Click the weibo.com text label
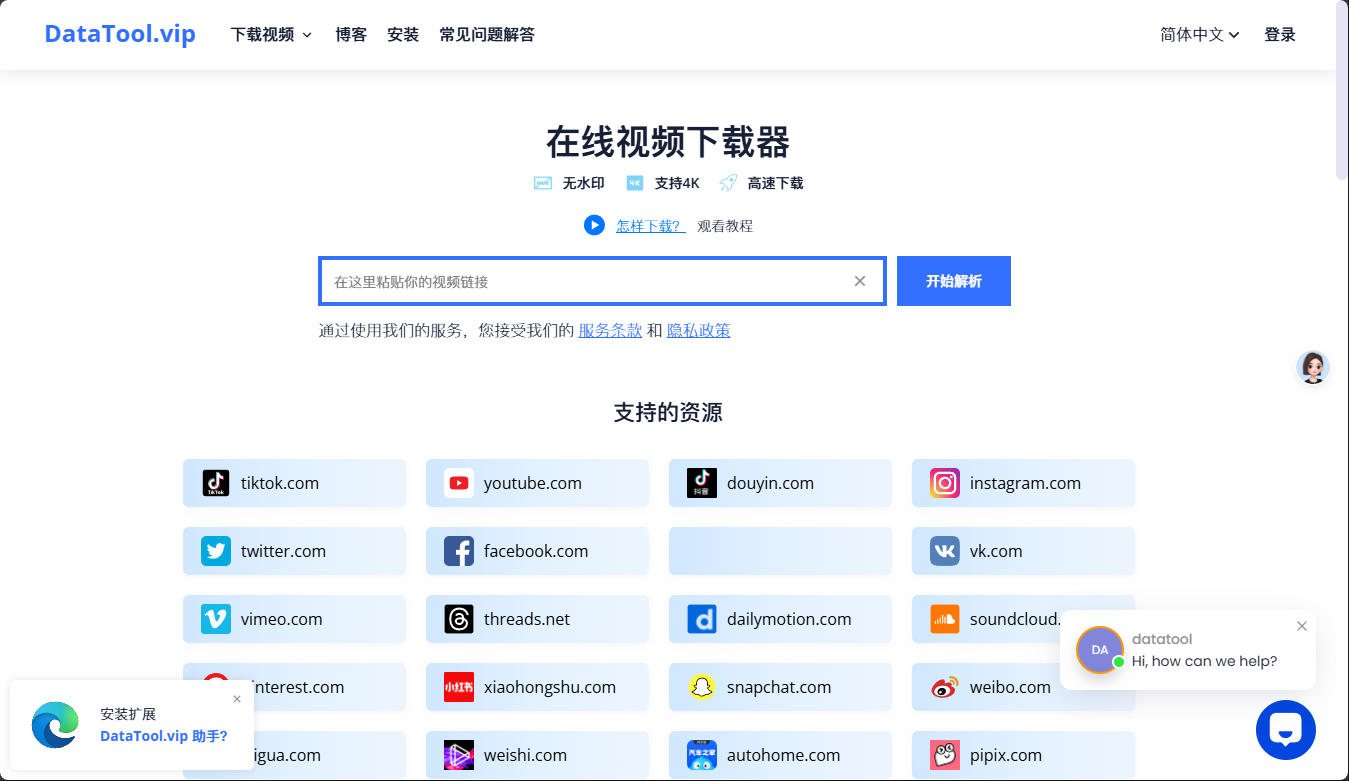Screen dimensions: 1349x781 [x=1010, y=687]
